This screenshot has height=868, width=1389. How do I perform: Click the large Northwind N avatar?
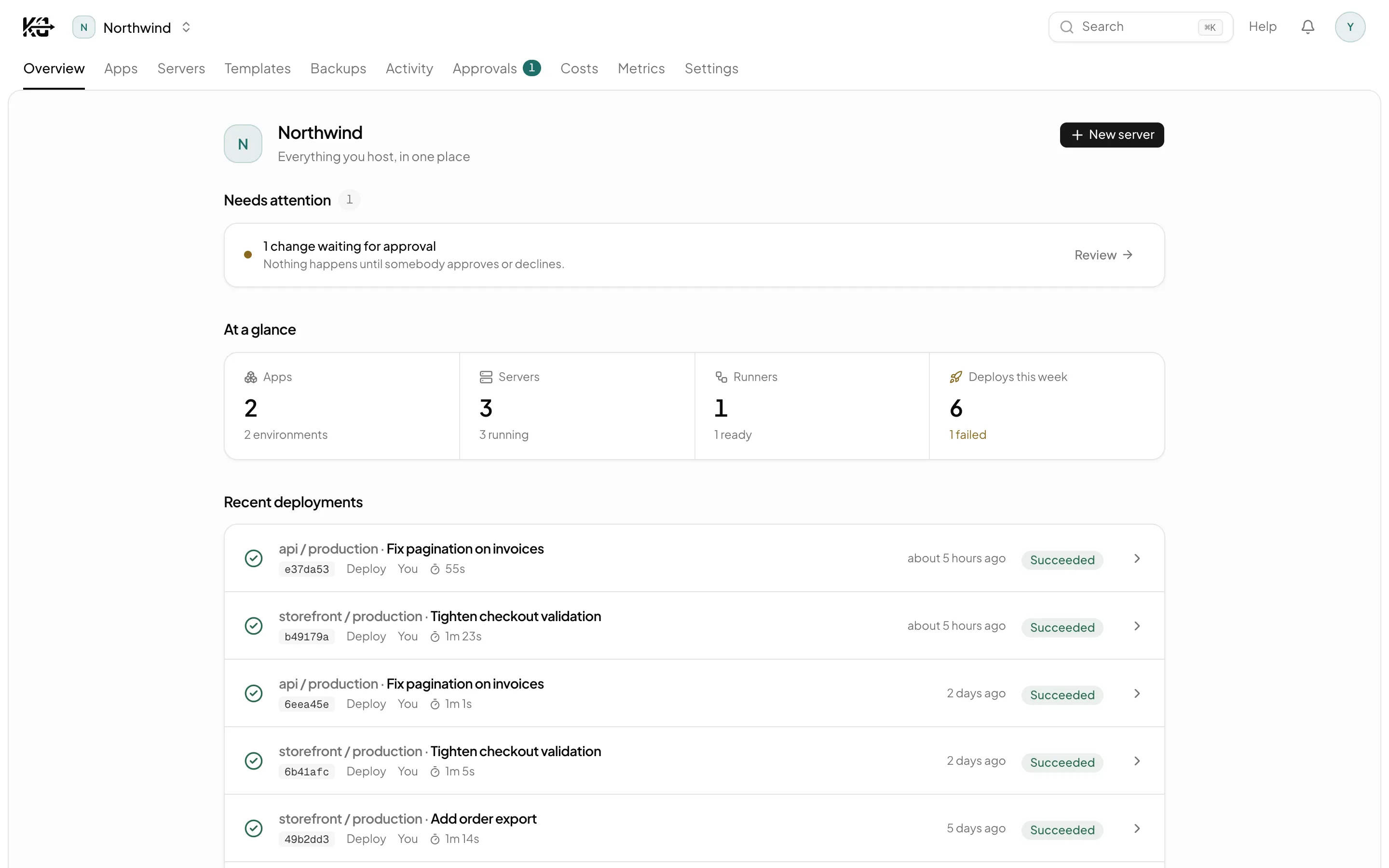243,144
